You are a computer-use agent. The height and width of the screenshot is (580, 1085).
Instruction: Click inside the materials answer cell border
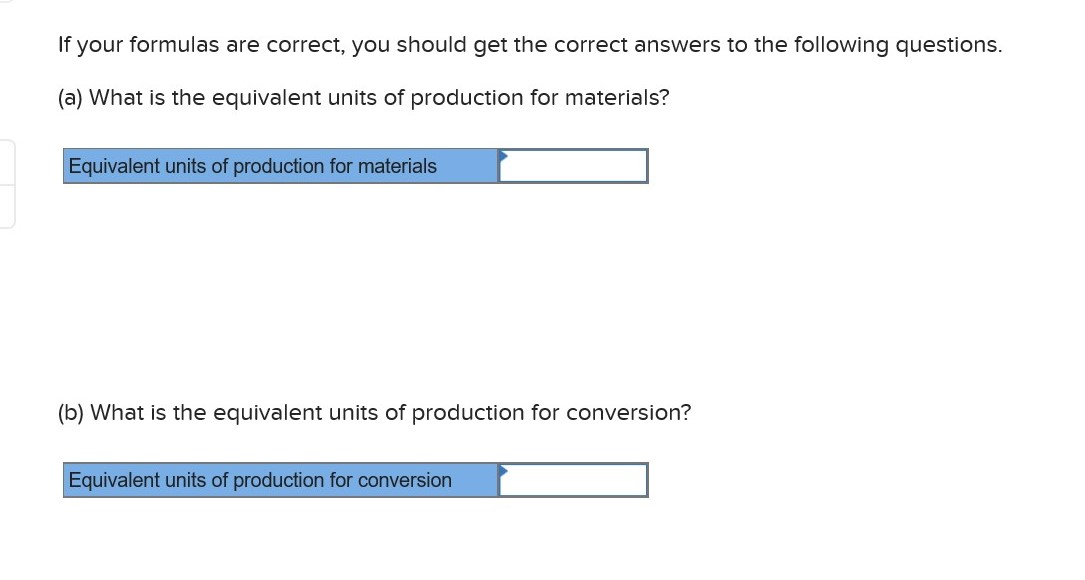click(573, 166)
